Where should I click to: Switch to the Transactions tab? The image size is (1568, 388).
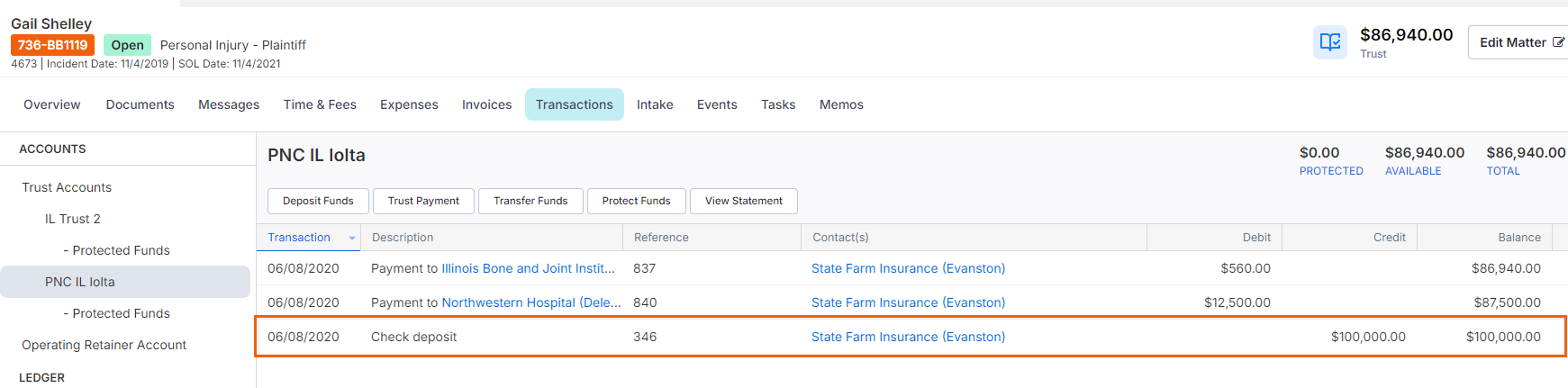tap(575, 104)
